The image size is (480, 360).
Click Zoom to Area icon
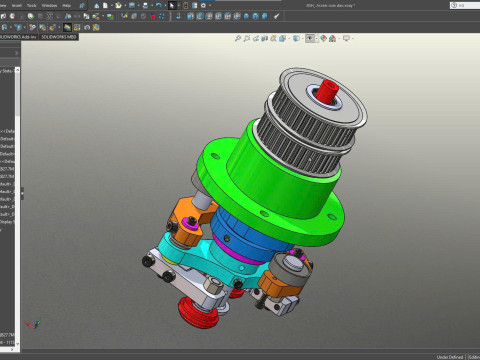tap(247, 39)
